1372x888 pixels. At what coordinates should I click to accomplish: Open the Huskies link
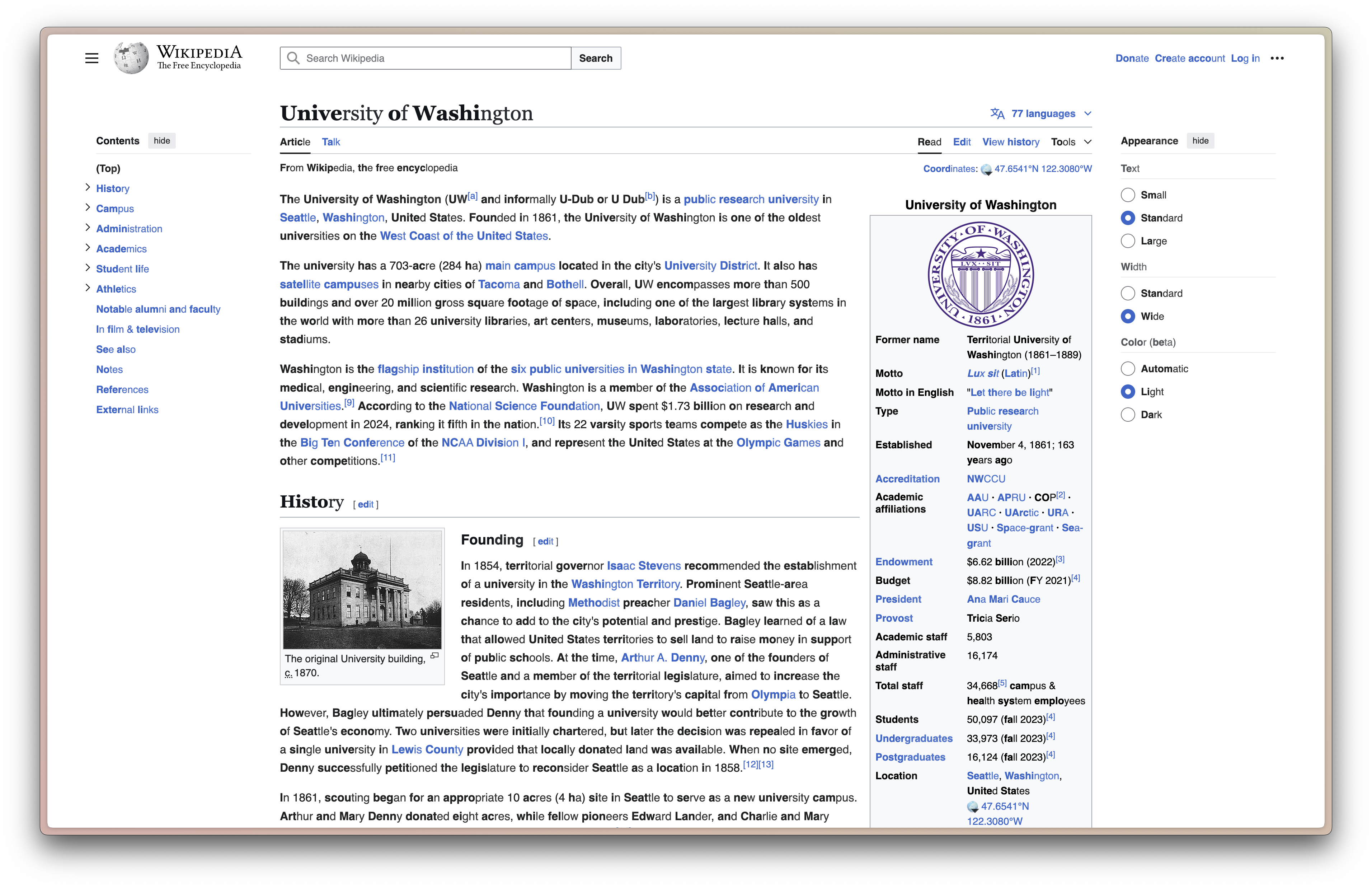click(807, 424)
